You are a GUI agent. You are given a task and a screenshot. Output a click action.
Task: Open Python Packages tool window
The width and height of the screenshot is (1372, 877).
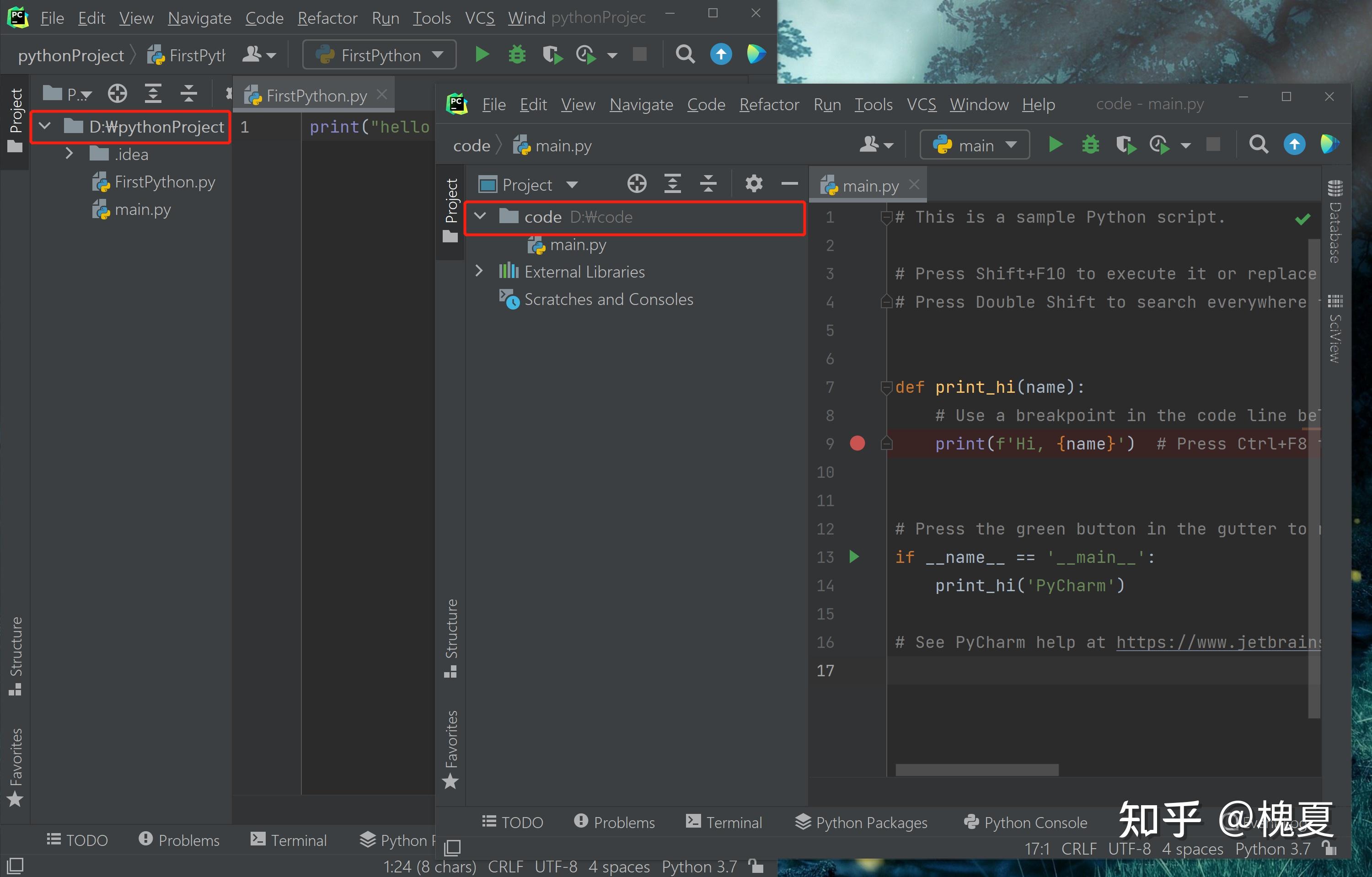pos(861,822)
